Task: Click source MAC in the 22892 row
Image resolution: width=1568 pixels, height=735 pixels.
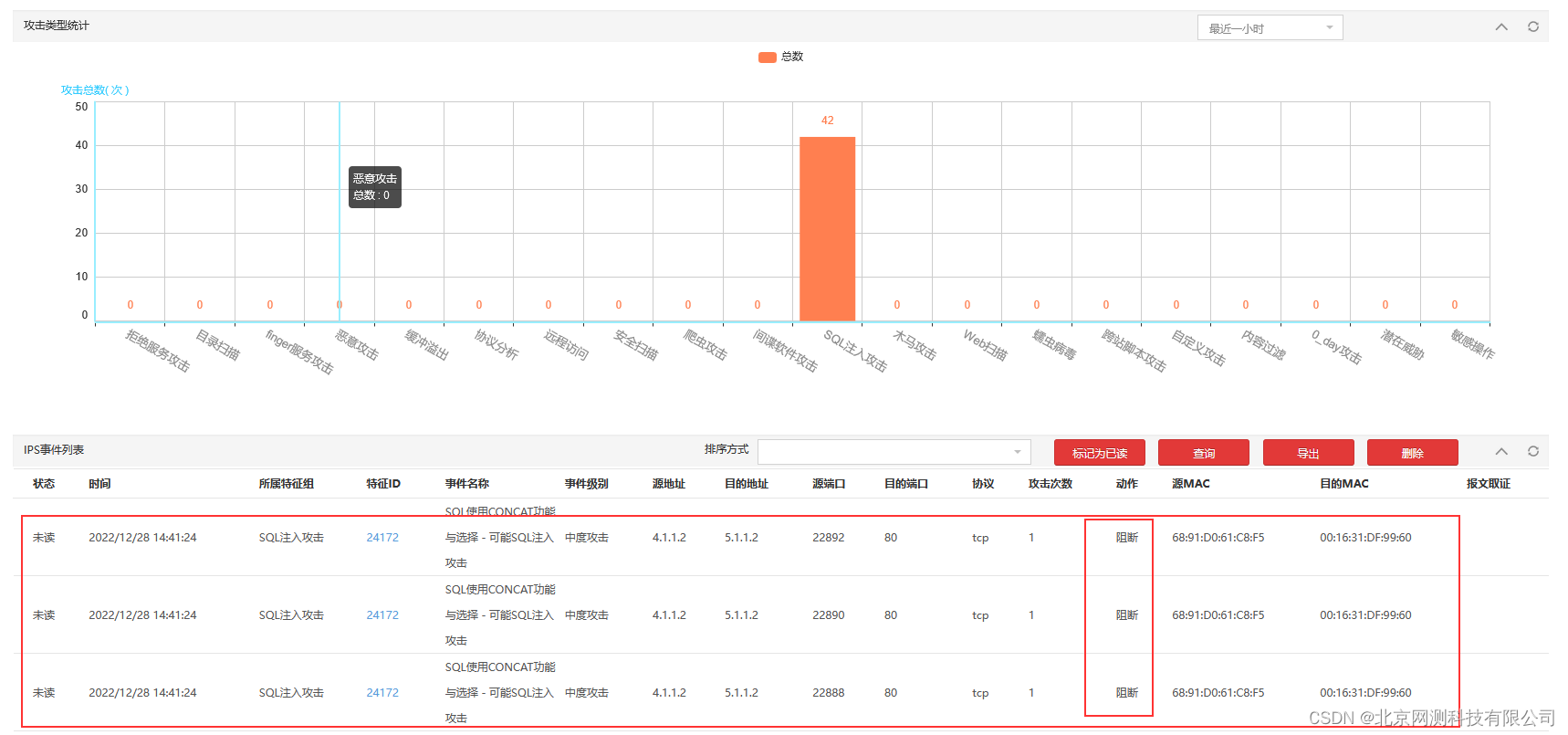Action: pyautogui.click(x=1218, y=538)
